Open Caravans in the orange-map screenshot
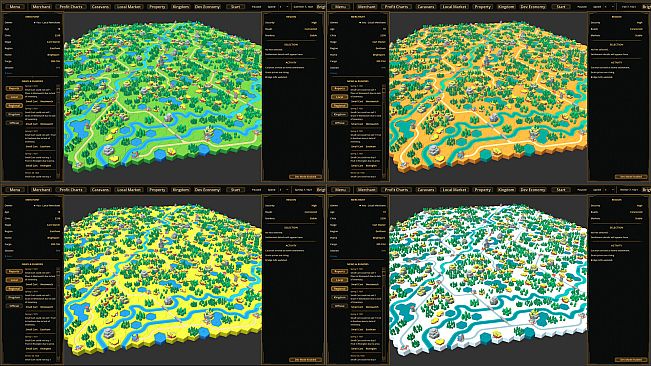651x366 pixels. 426,7
